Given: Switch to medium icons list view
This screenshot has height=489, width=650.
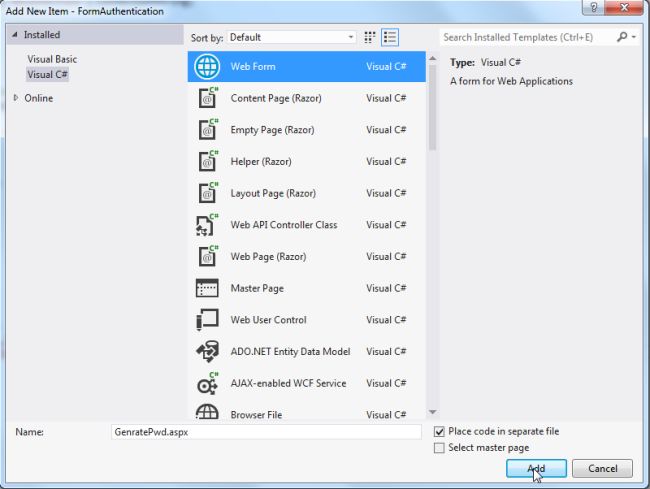Looking at the screenshot, I should tap(390, 37).
